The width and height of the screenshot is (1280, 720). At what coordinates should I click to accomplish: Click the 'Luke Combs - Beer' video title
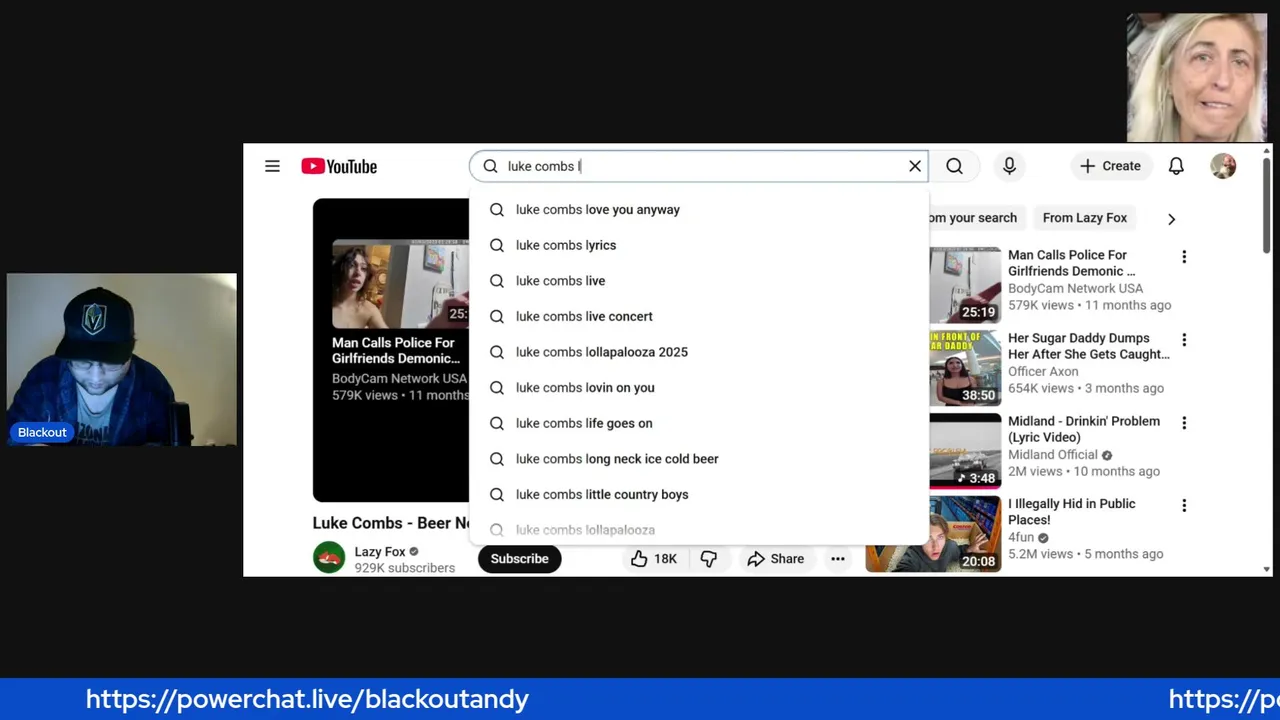pos(391,523)
